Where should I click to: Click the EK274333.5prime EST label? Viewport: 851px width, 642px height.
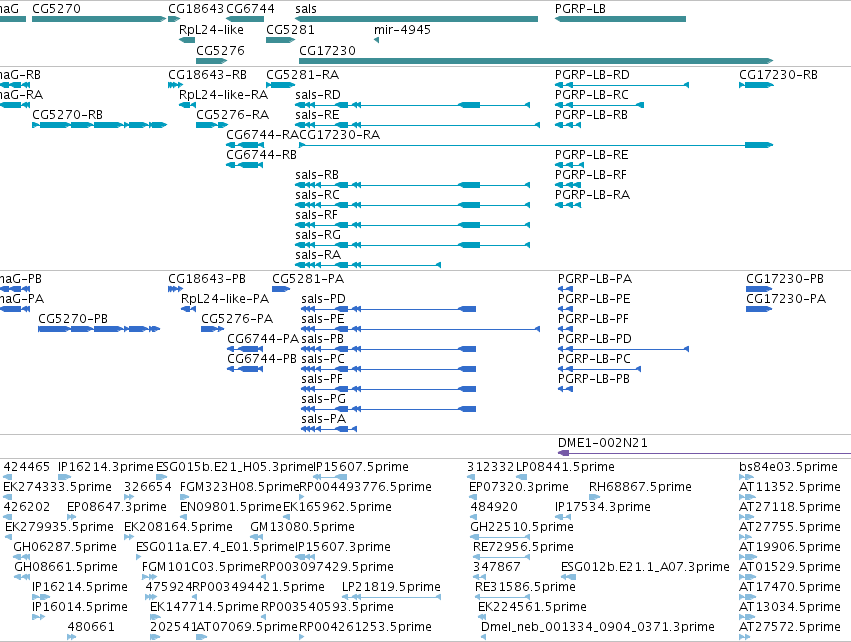click(58, 487)
